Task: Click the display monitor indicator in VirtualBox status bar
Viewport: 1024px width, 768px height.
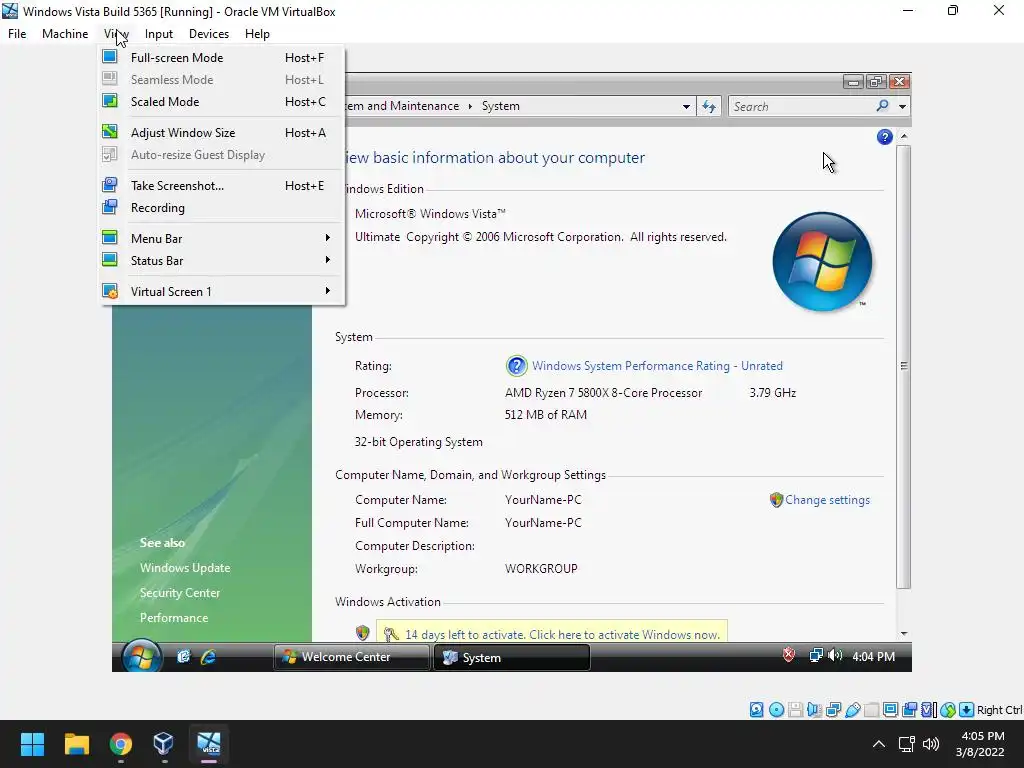Action: pos(890,710)
